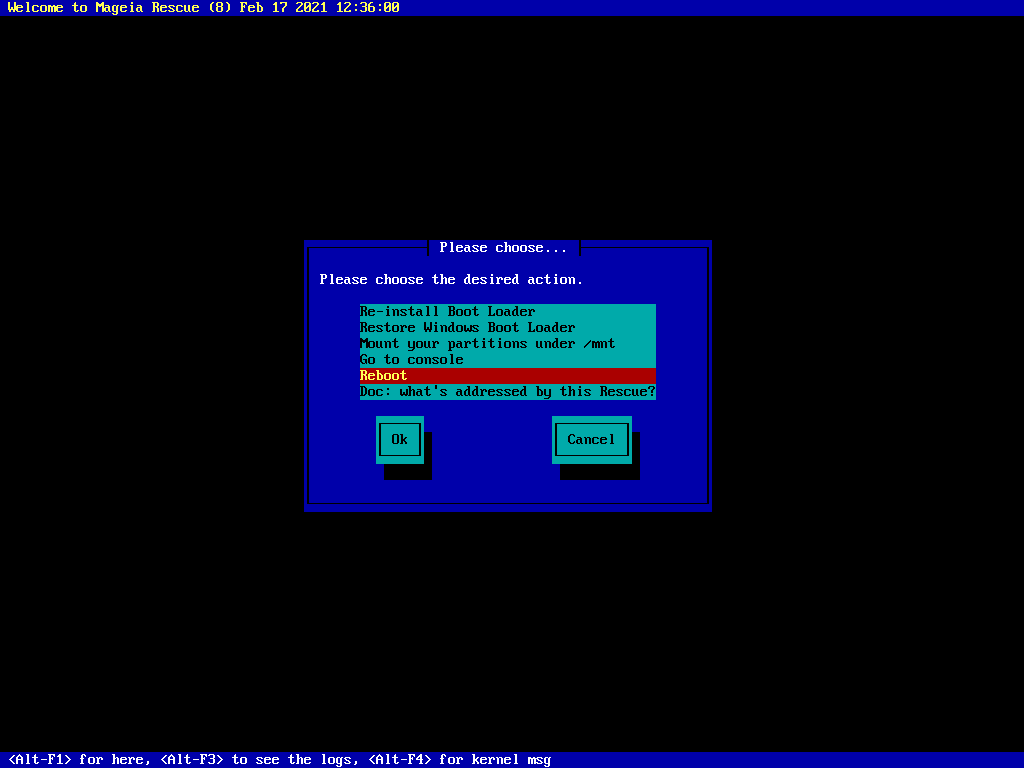1024x768 pixels.
Task: Select Re-install Boot Loader option
Action: (507, 312)
